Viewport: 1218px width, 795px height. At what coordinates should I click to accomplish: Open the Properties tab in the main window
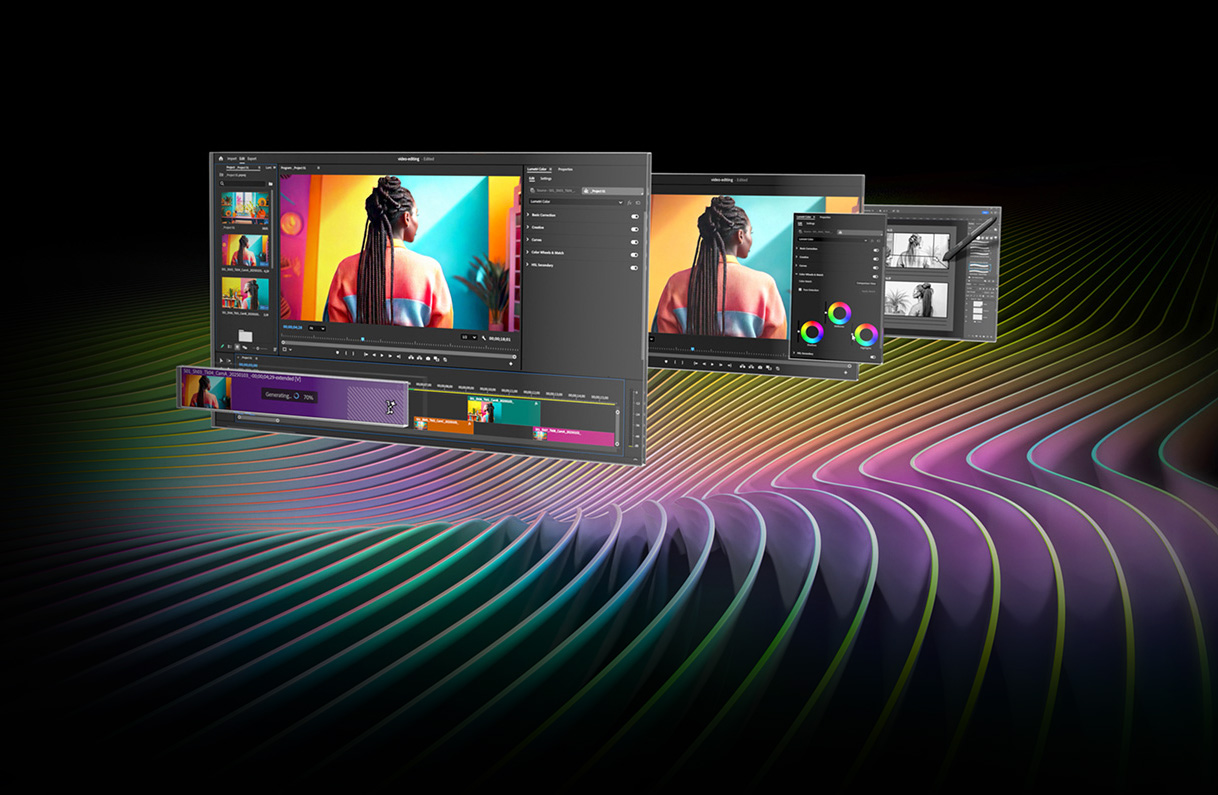[565, 170]
